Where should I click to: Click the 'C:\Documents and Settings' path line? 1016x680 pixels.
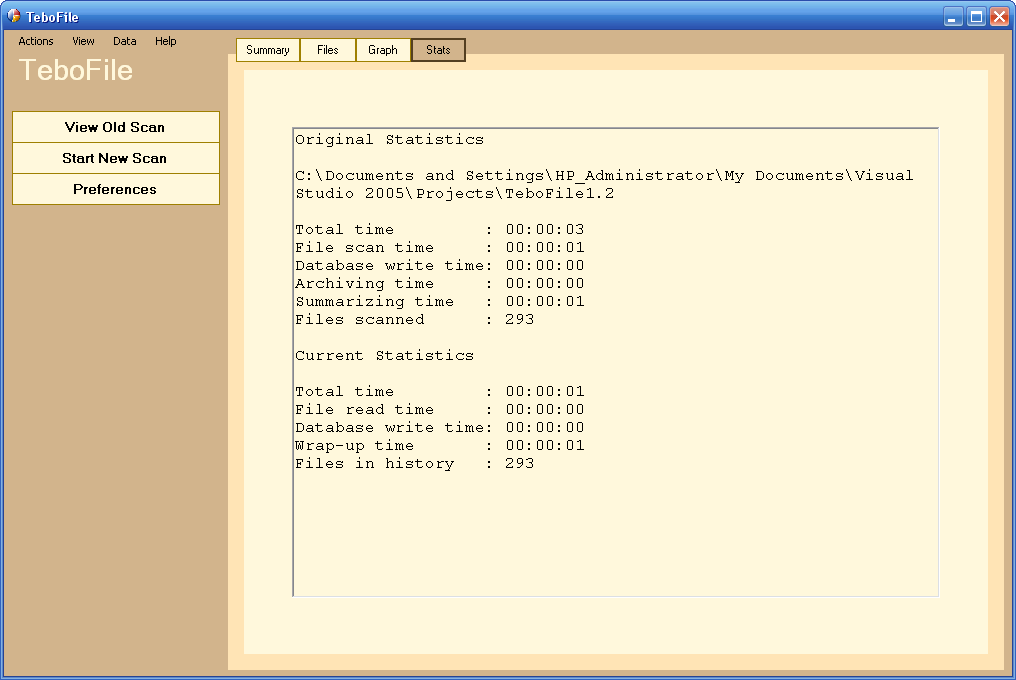pos(604,176)
